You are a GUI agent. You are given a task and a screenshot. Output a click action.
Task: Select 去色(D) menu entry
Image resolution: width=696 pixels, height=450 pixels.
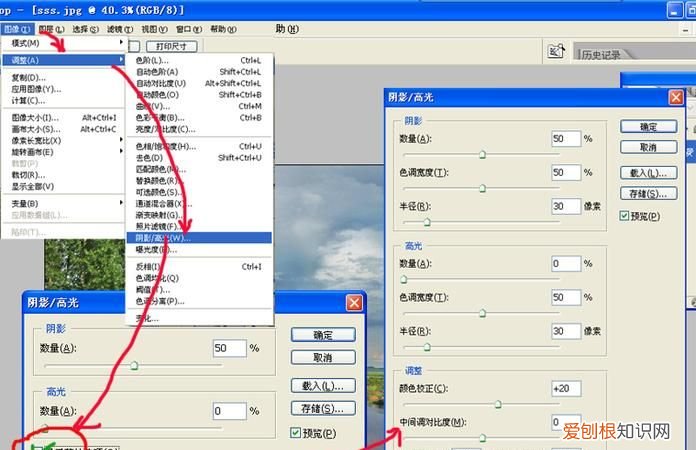click(199, 158)
